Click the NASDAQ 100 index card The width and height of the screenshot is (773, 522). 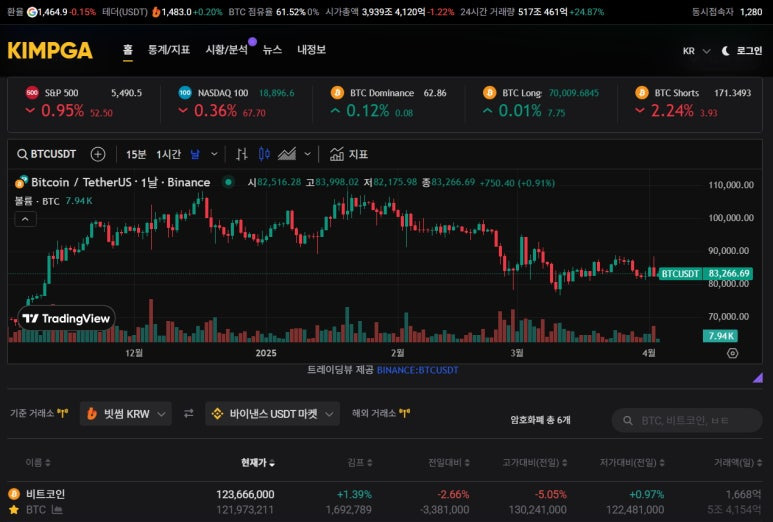[x=236, y=103]
